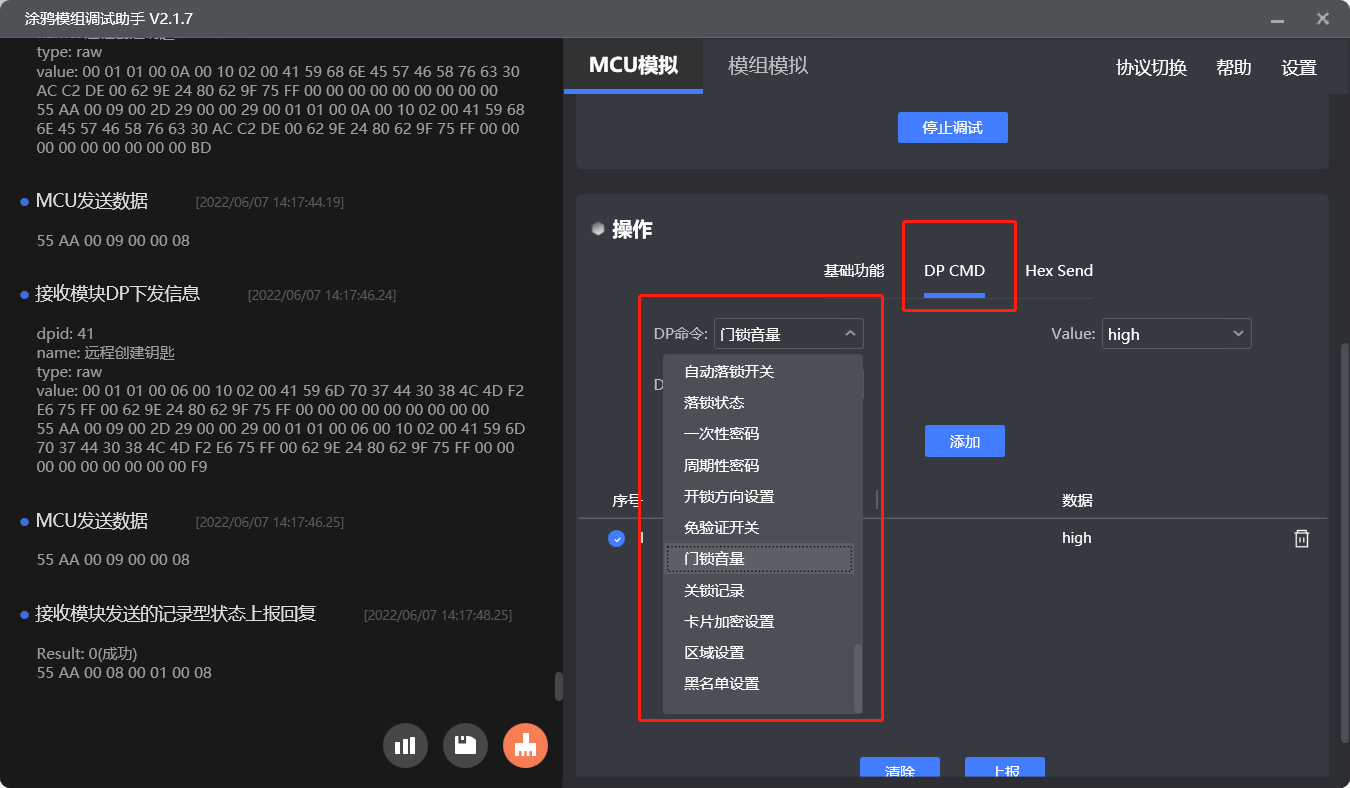This screenshot has height=788, width=1350.
Task: Switch to the MCU模拟 tab
Action: coord(633,66)
